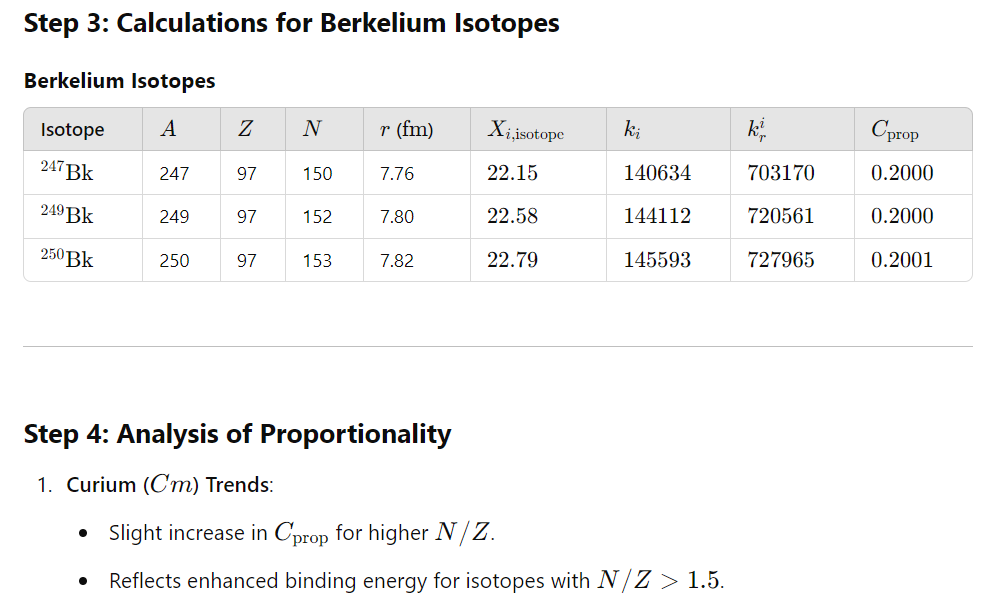Click the Step 3 Berkelium calculations heading
Image resolution: width=986 pixels, height=593 pixels.
pos(291,23)
